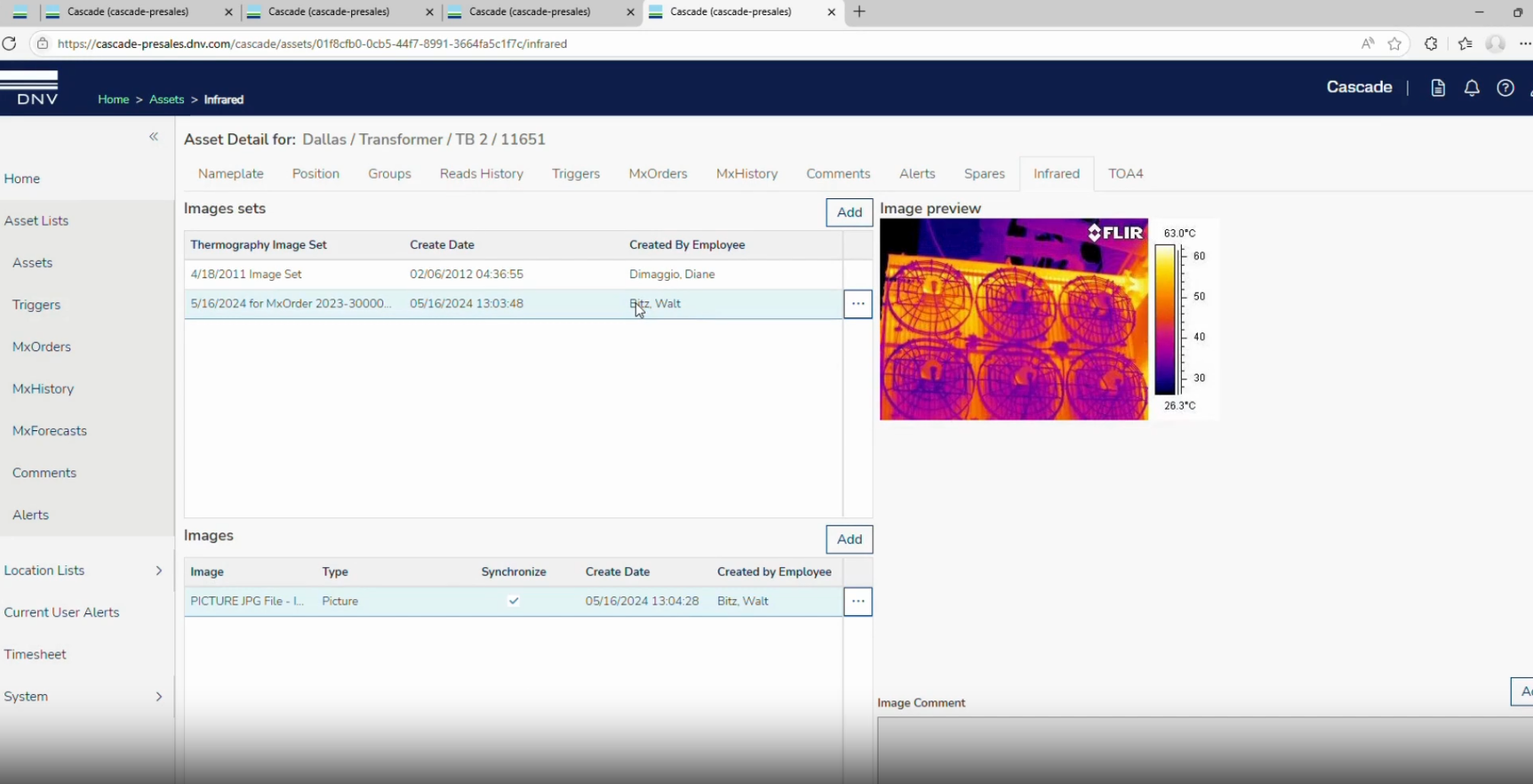1533x784 pixels.
Task: Add page to favorites star icon
Action: point(1394,44)
